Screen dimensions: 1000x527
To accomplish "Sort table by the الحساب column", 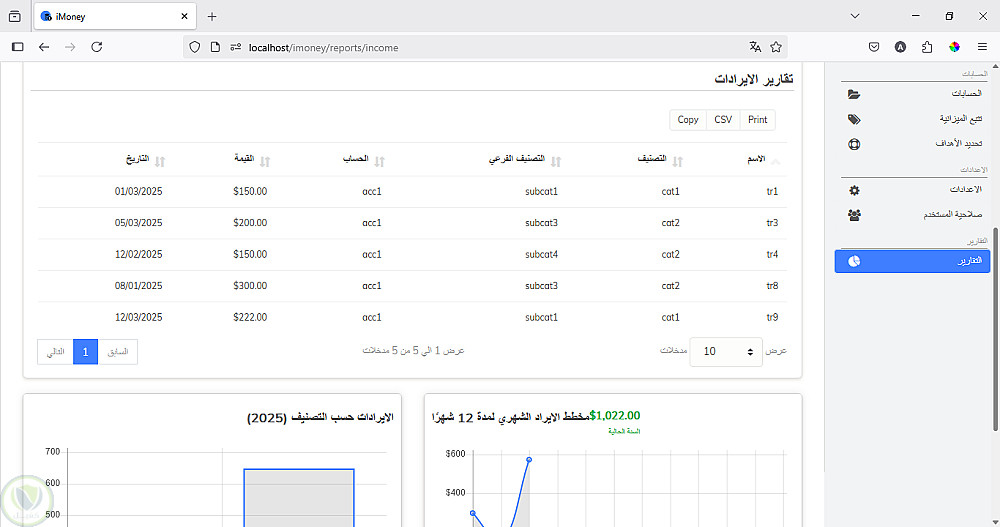I will 364,160.
